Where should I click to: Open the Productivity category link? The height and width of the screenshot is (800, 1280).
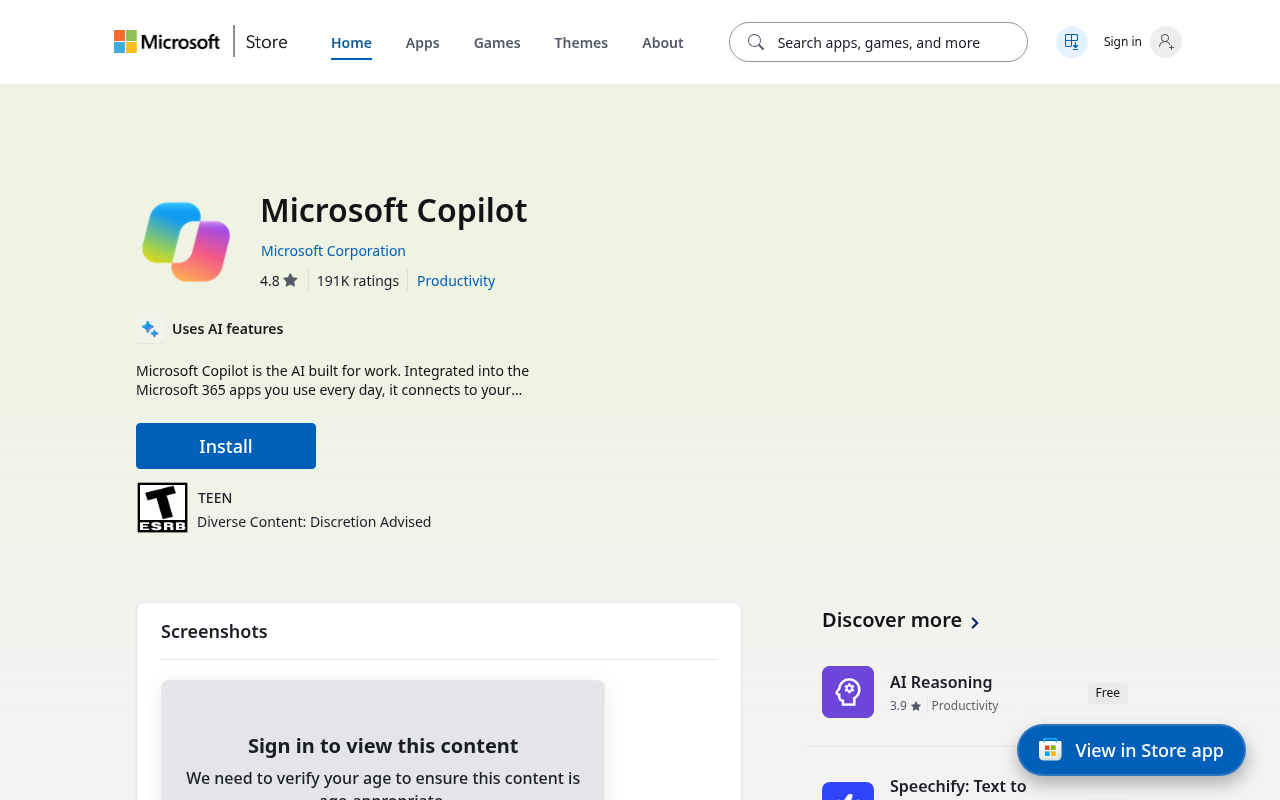pyautogui.click(x=456, y=281)
